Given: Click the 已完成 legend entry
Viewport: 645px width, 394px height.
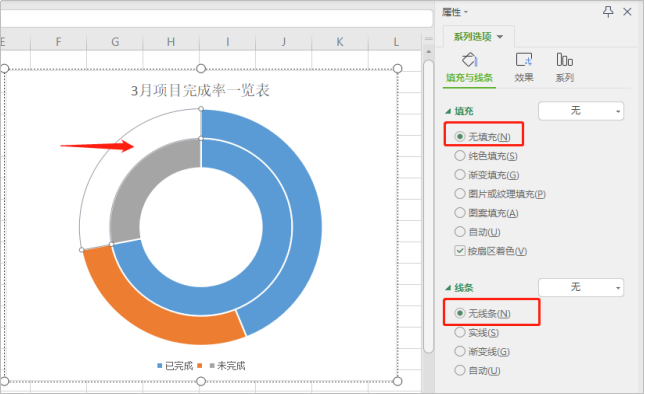Looking at the screenshot, I should pos(175,366).
